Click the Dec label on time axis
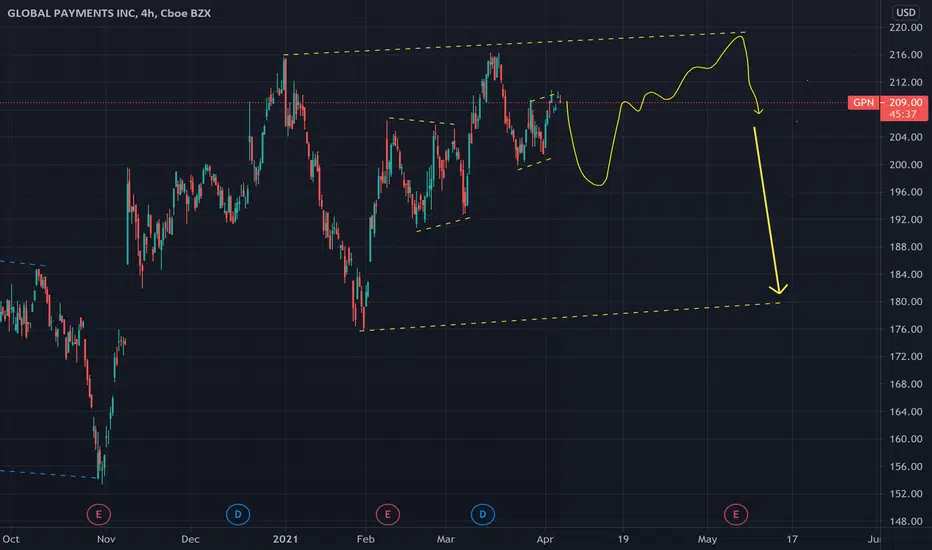 (190, 539)
